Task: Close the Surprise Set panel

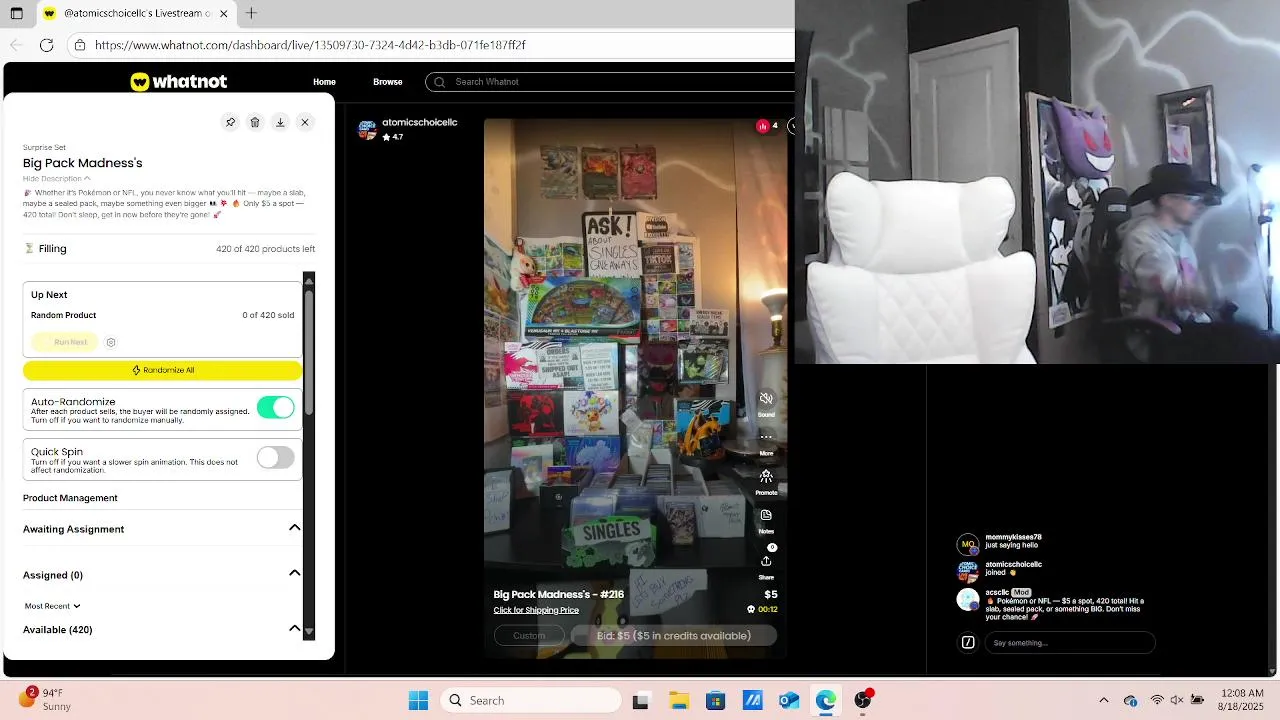Action: click(305, 122)
